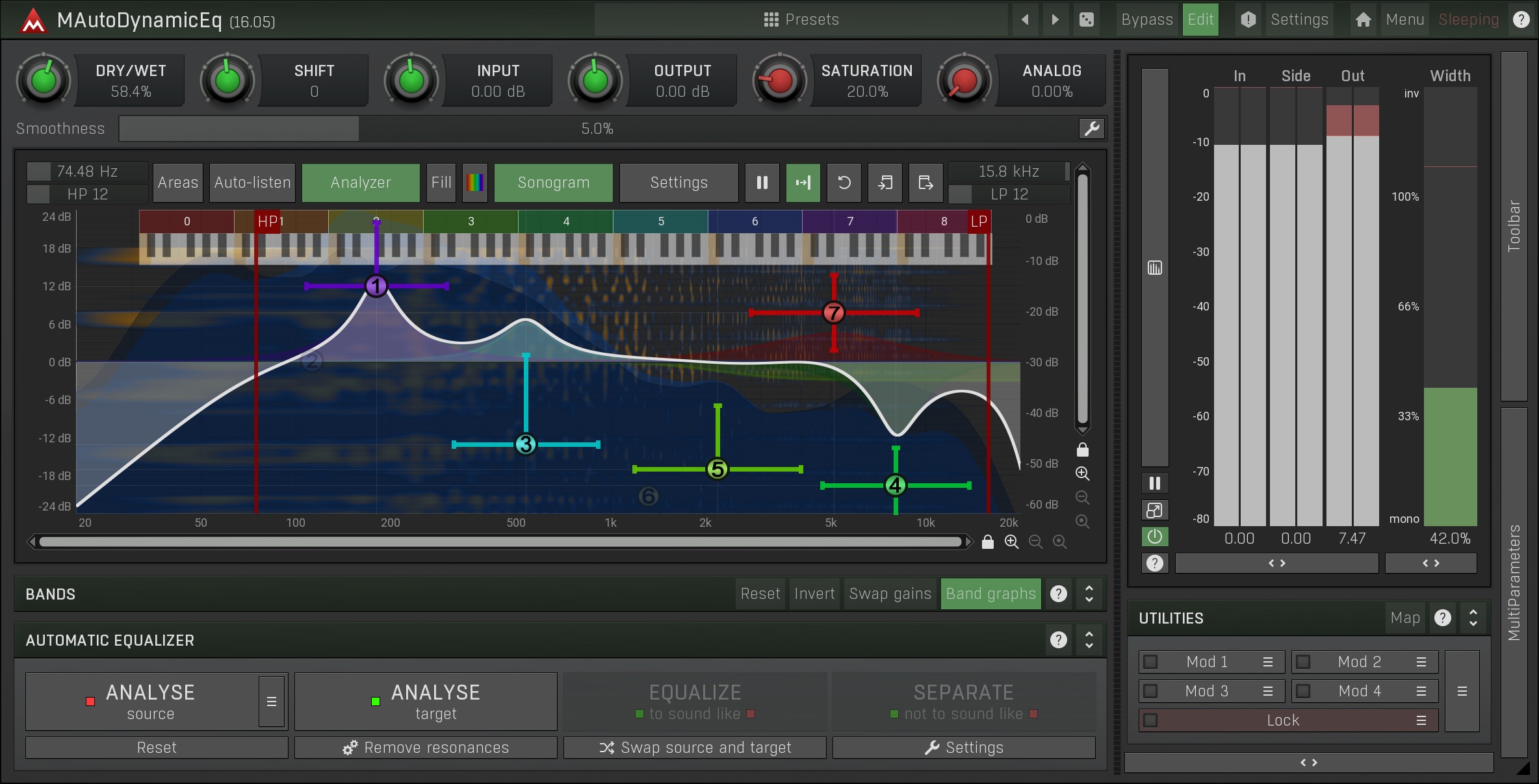
Task: Toggle the Analyzer display
Action: coord(361,183)
